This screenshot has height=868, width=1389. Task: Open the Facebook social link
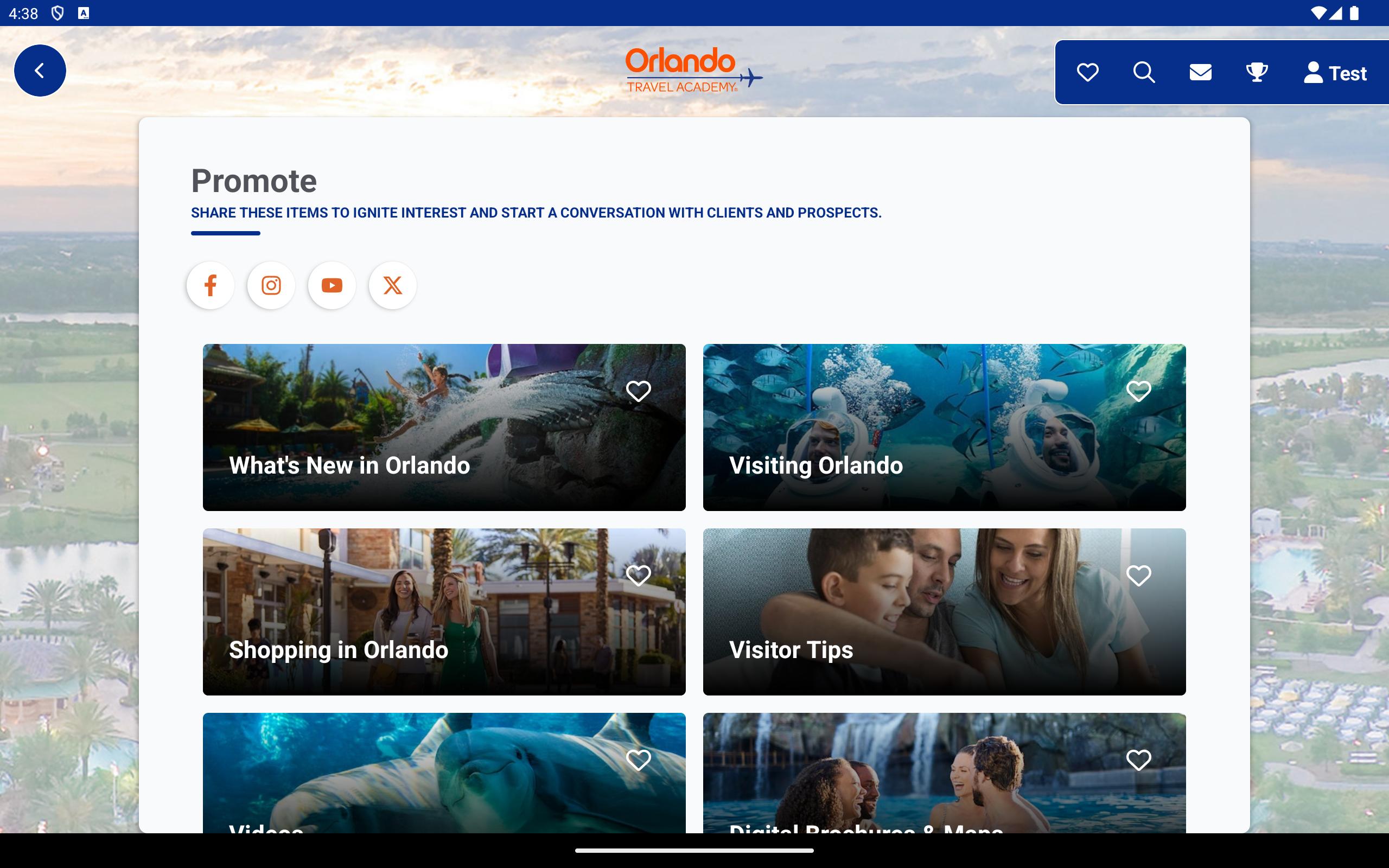211,285
